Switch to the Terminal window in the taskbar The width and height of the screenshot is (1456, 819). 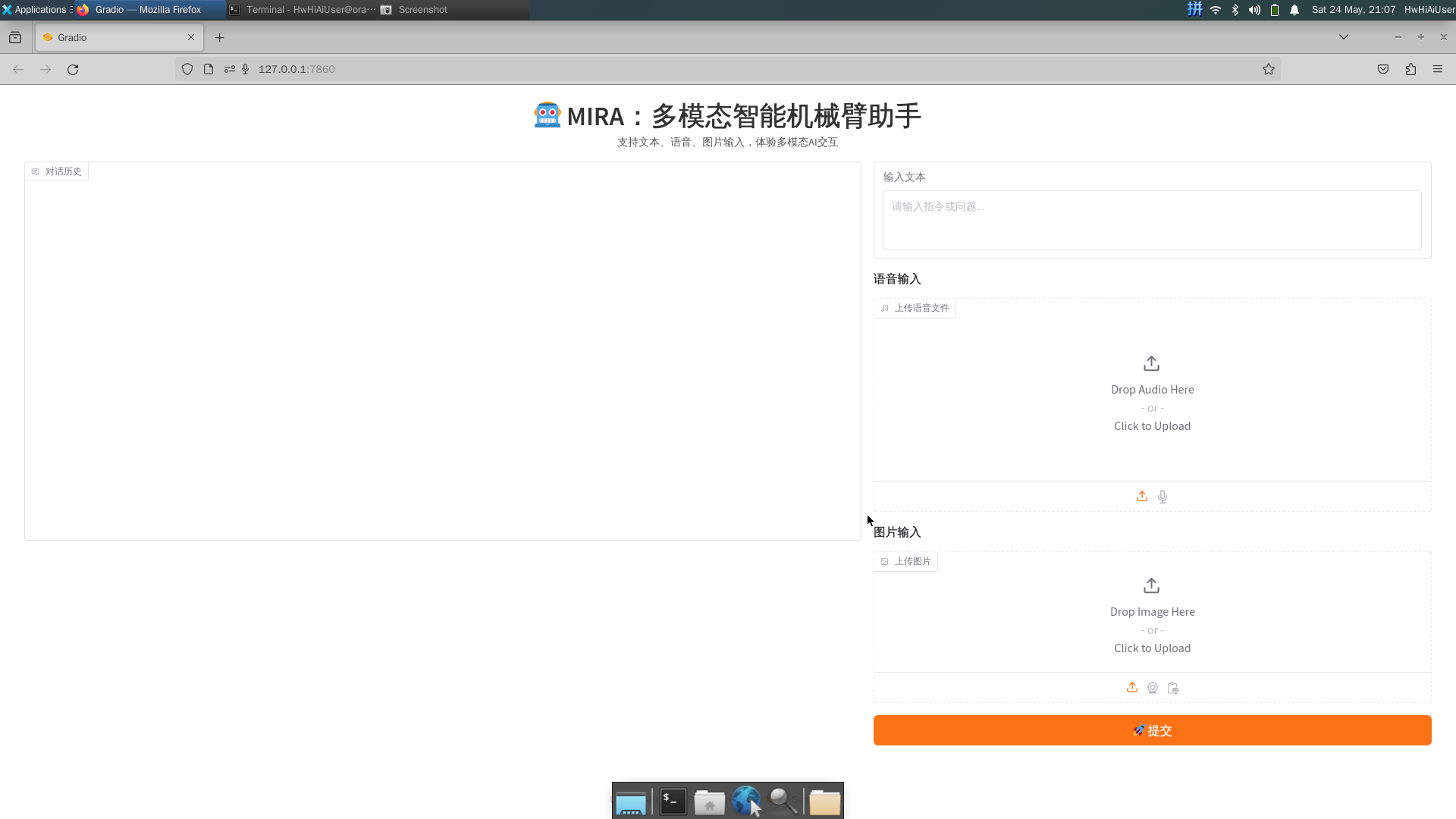pyautogui.click(x=303, y=10)
